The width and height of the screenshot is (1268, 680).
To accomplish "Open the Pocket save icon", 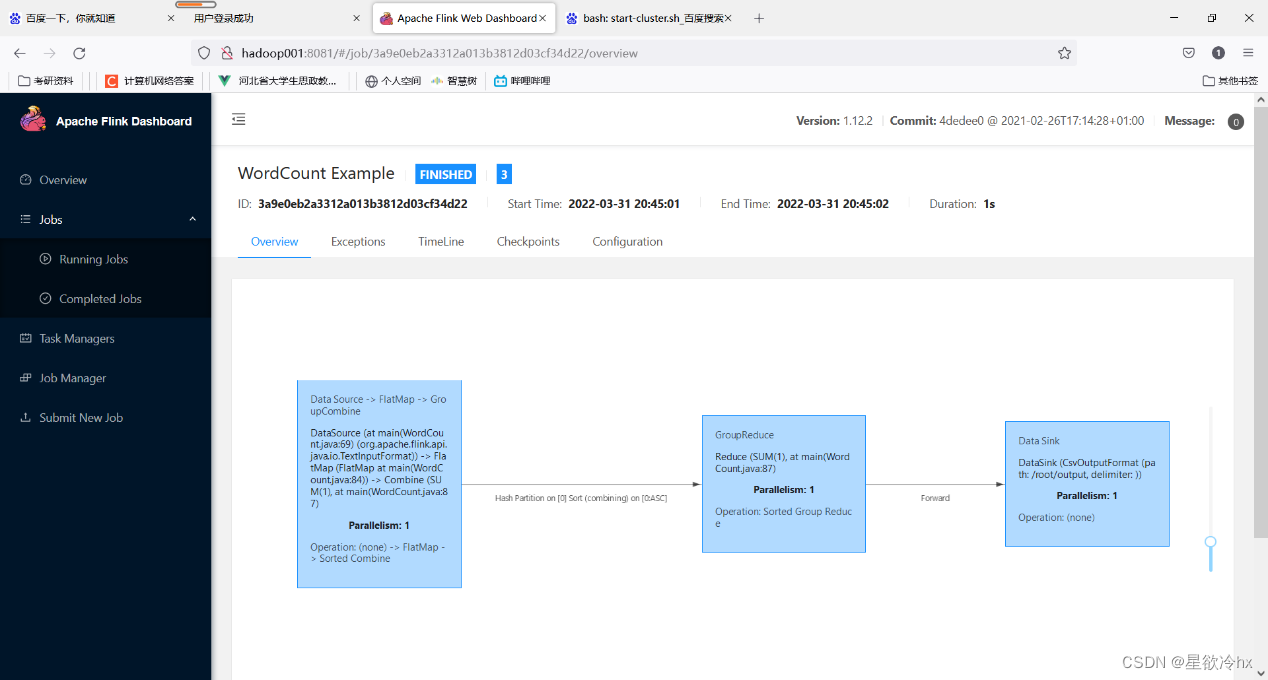I will point(1189,53).
